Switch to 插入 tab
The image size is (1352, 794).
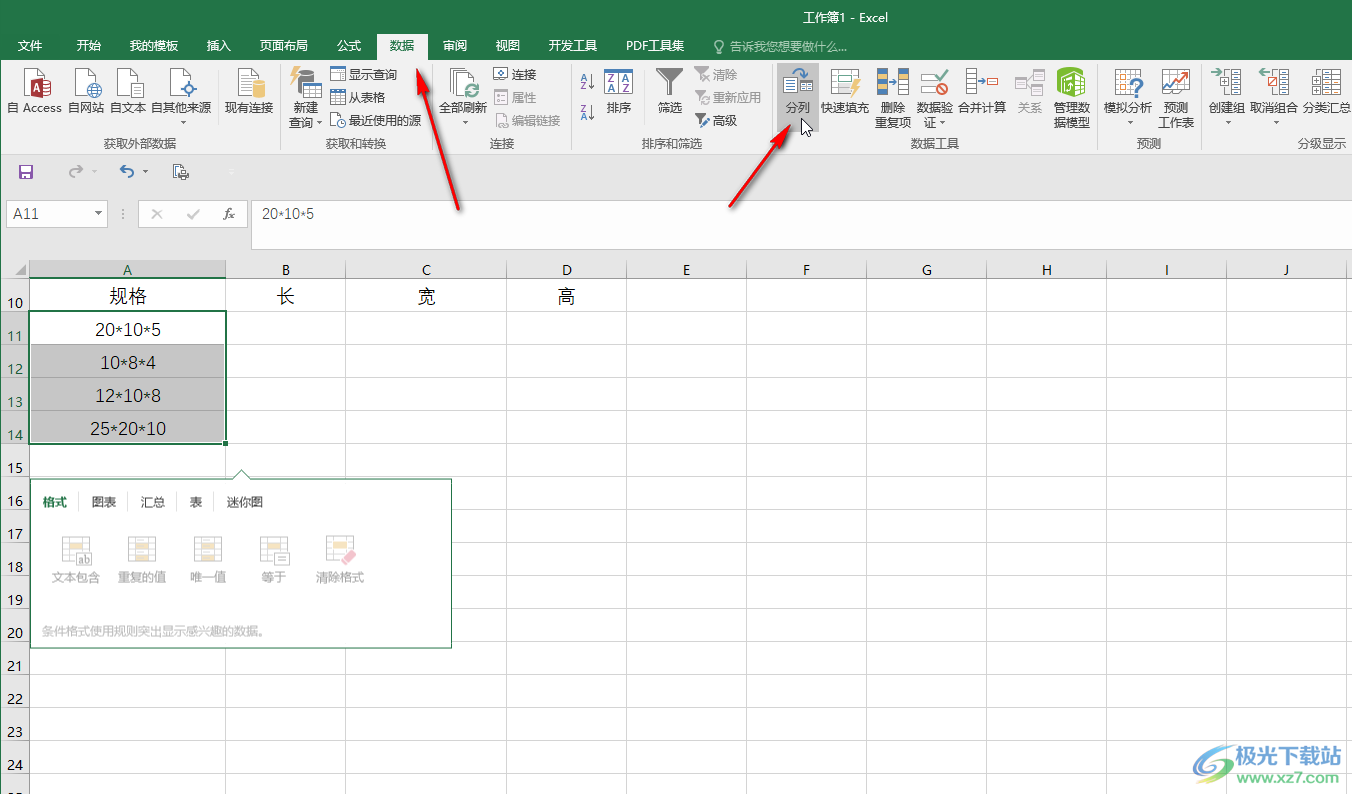click(219, 46)
